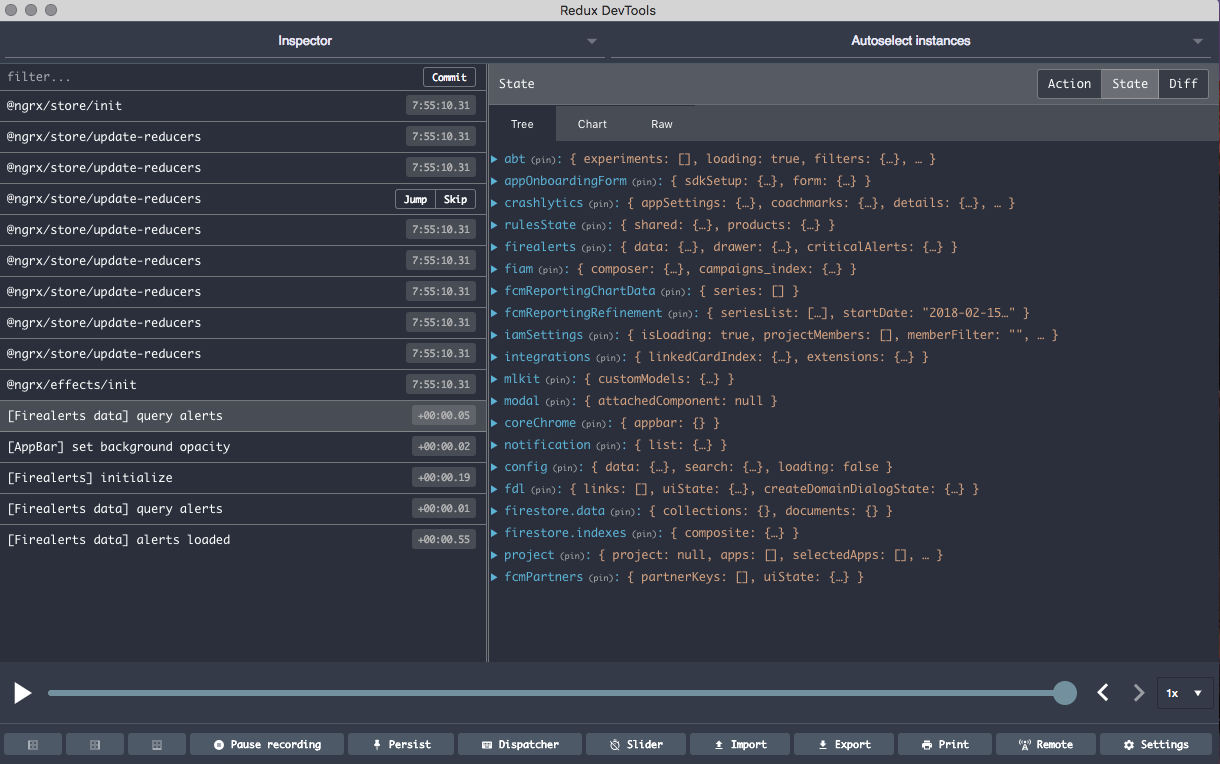This screenshot has height=764, width=1220.
Task: Expand the fiam state node
Action: click(495, 269)
